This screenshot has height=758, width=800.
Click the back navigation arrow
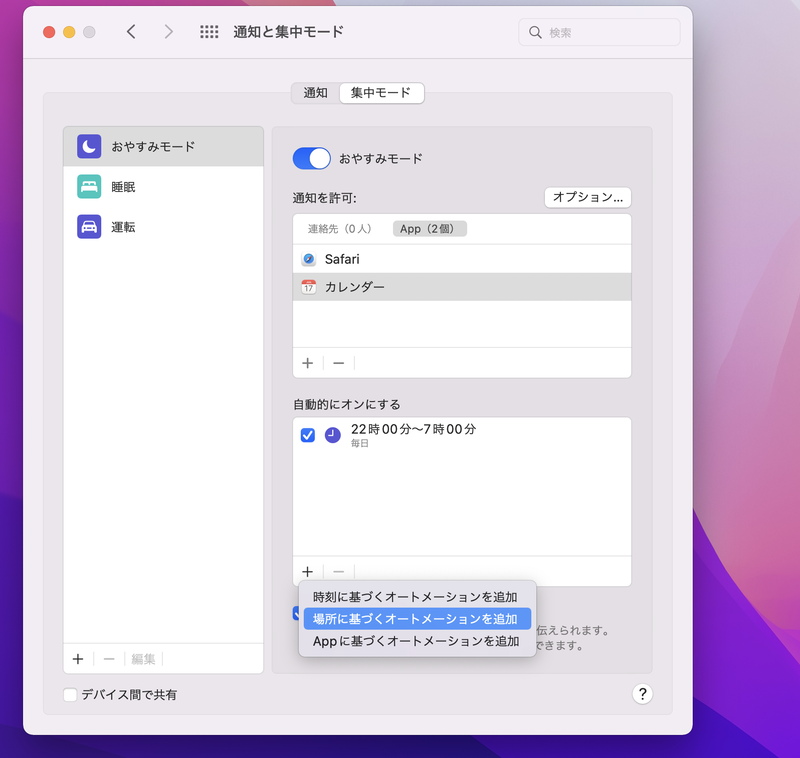pyautogui.click(x=131, y=31)
